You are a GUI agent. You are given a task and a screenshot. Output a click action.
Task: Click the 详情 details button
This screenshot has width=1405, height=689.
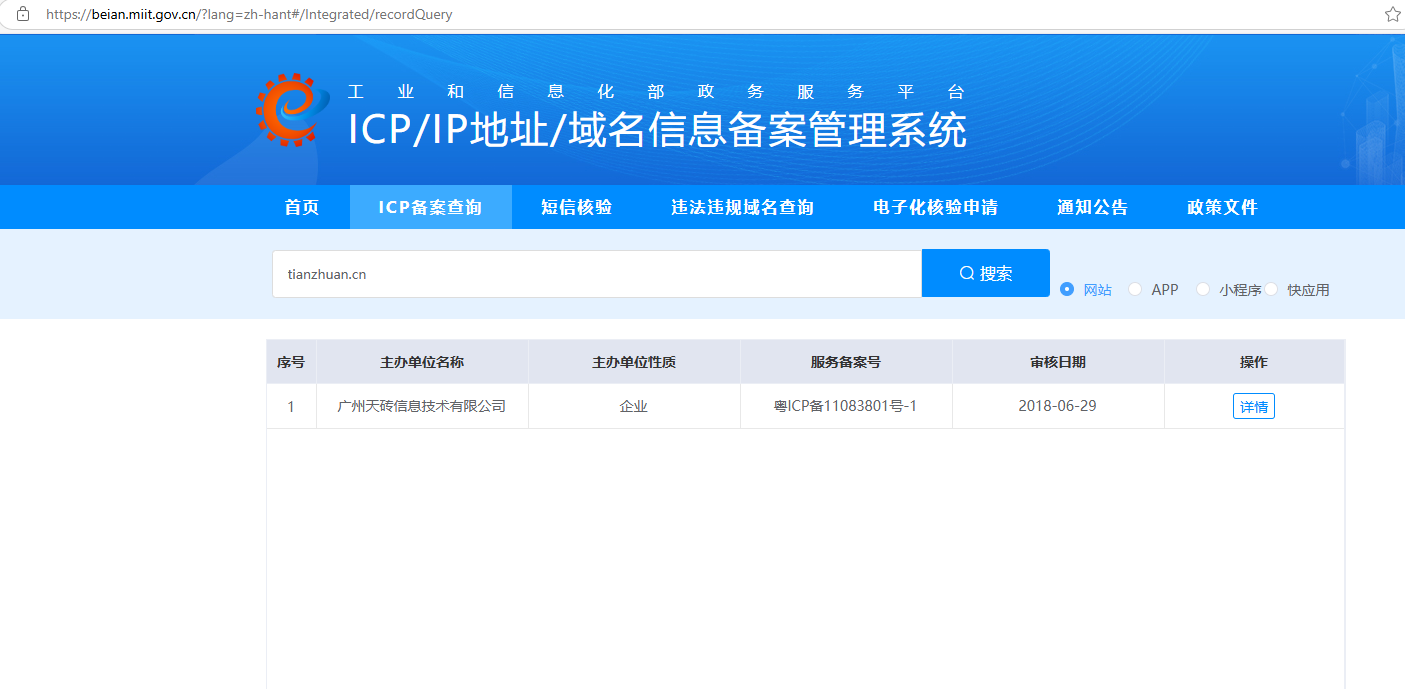coord(1254,407)
